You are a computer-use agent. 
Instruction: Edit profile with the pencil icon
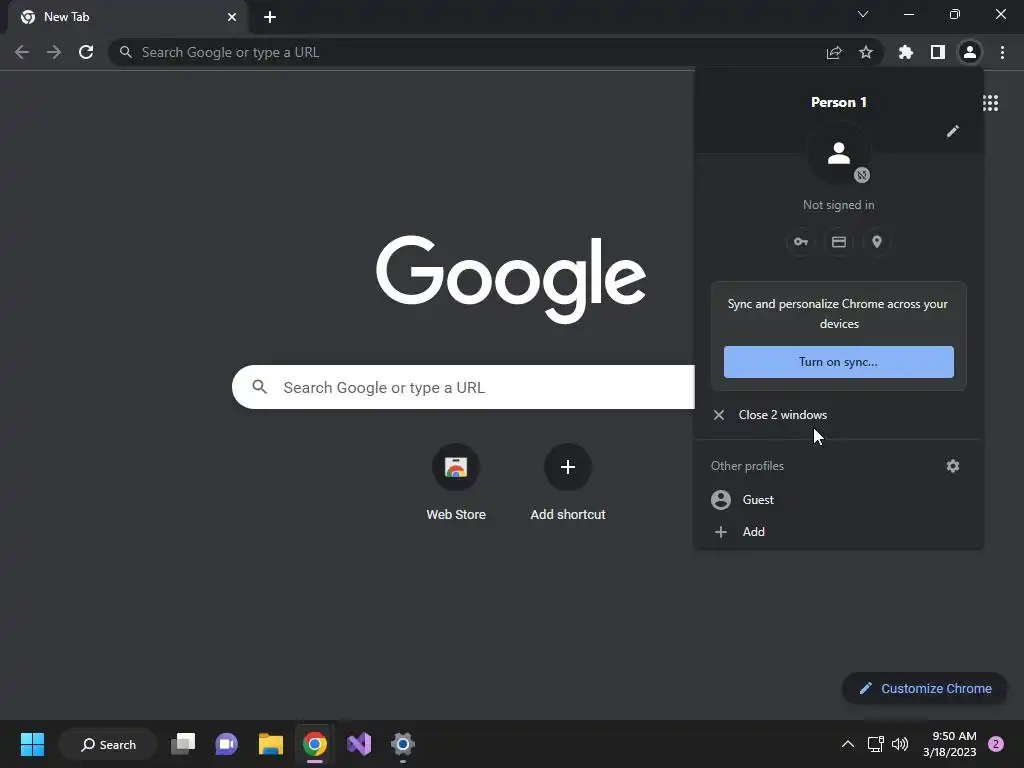tap(953, 131)
